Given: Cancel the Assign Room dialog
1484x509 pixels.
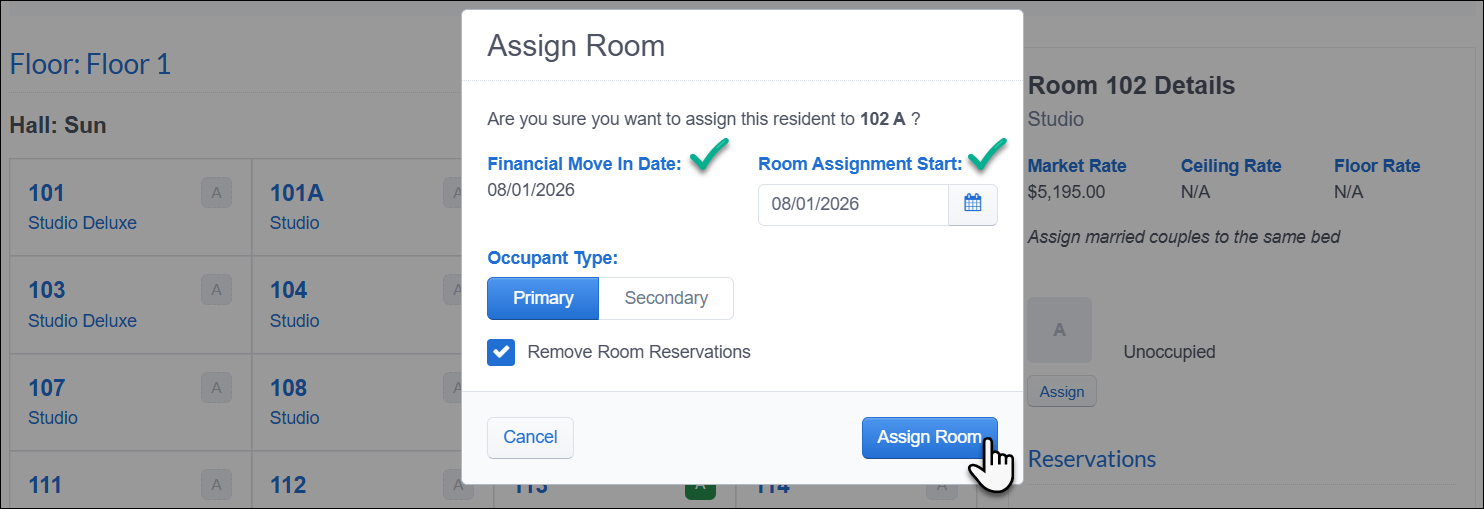Looking at the screenshot, I should point(530,437).
